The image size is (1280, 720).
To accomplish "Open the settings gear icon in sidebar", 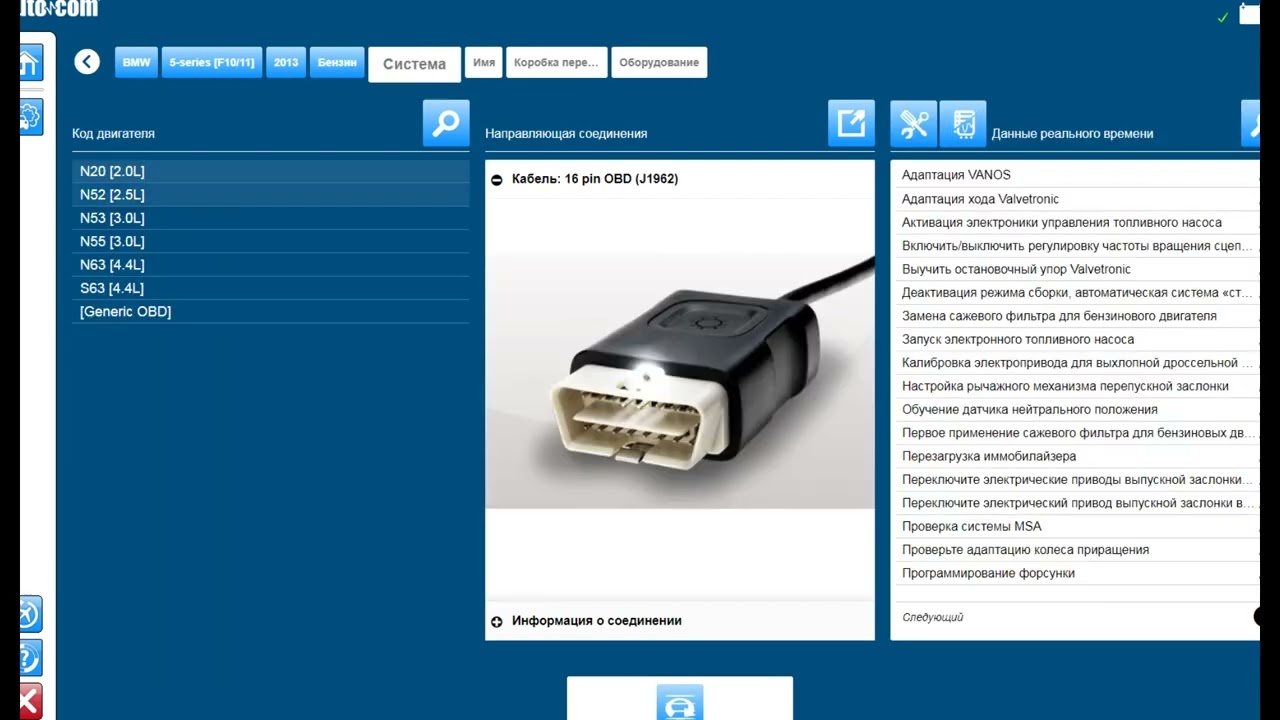I will (30, 116).
